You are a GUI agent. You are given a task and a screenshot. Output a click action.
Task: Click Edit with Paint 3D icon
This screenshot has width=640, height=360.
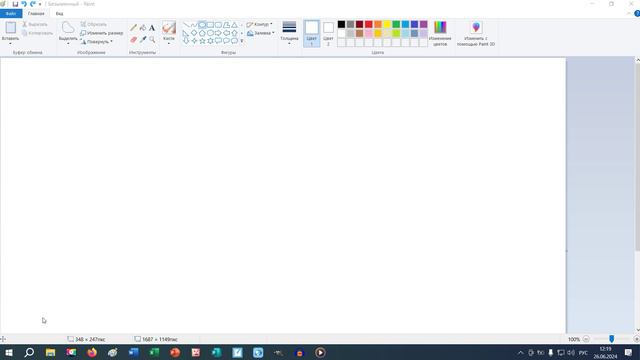(476, 27)
